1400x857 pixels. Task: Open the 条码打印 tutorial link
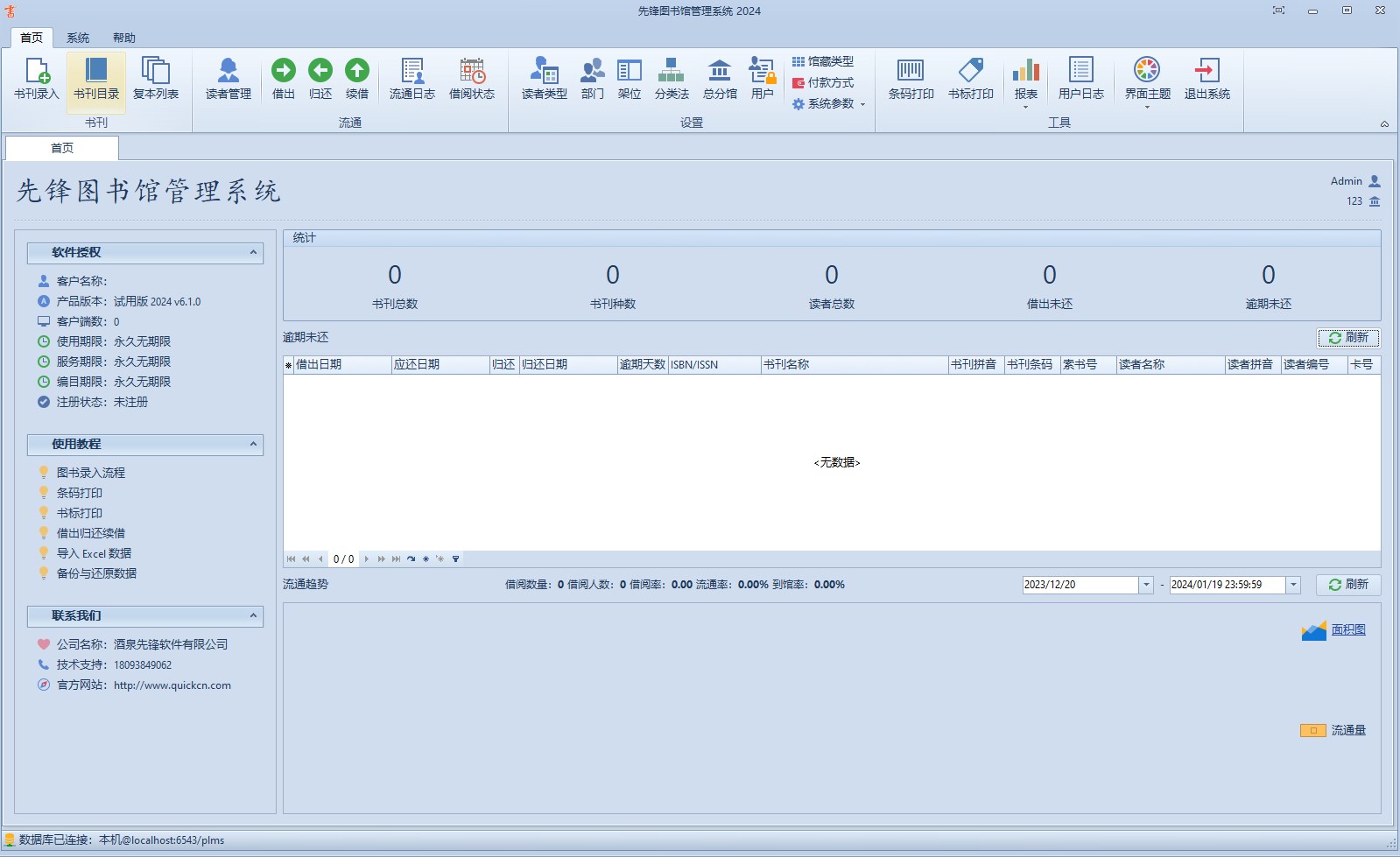pos(80,493)
